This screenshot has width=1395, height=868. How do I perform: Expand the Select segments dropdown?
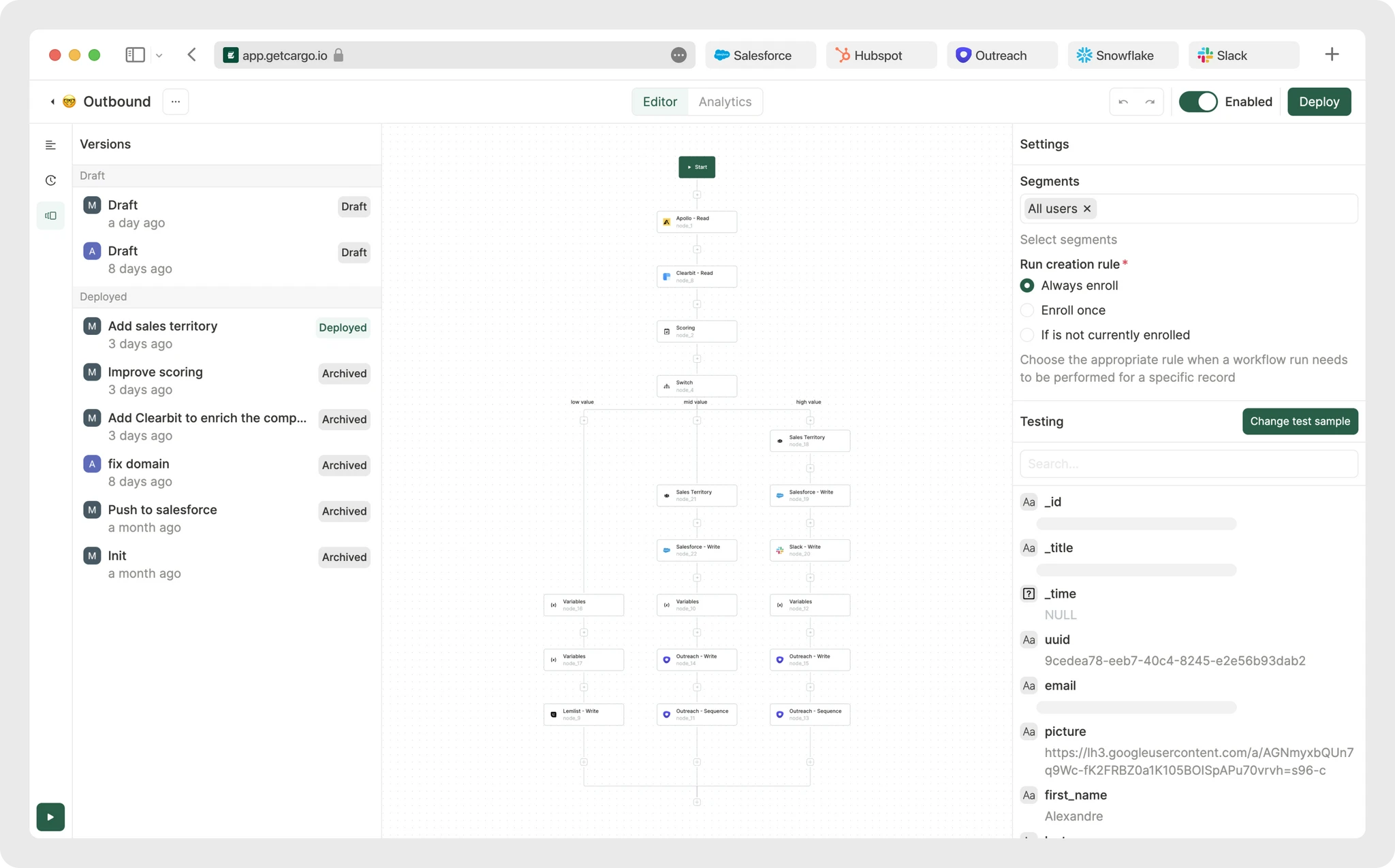pos(1068,239)
